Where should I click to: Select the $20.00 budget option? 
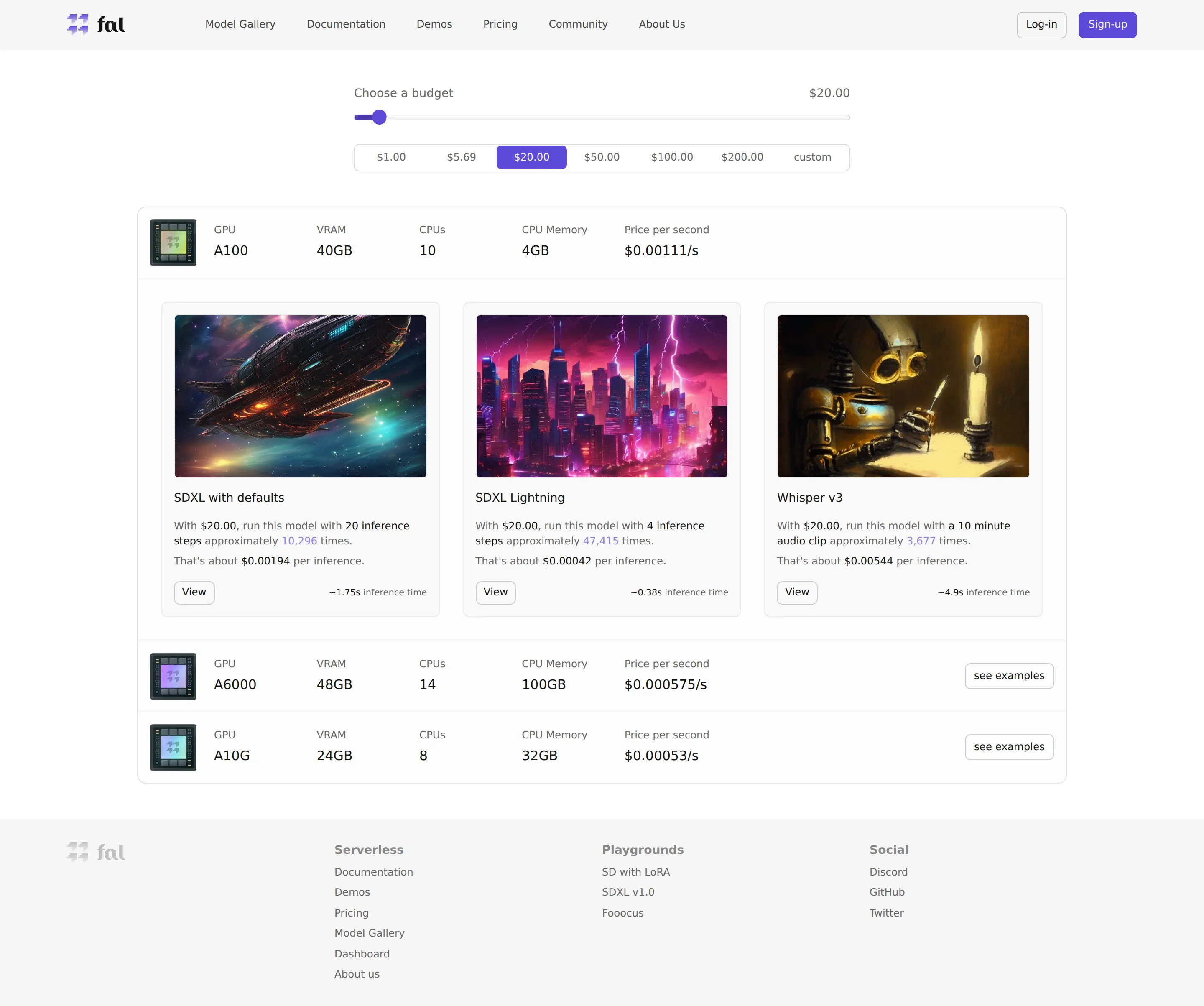531,157
